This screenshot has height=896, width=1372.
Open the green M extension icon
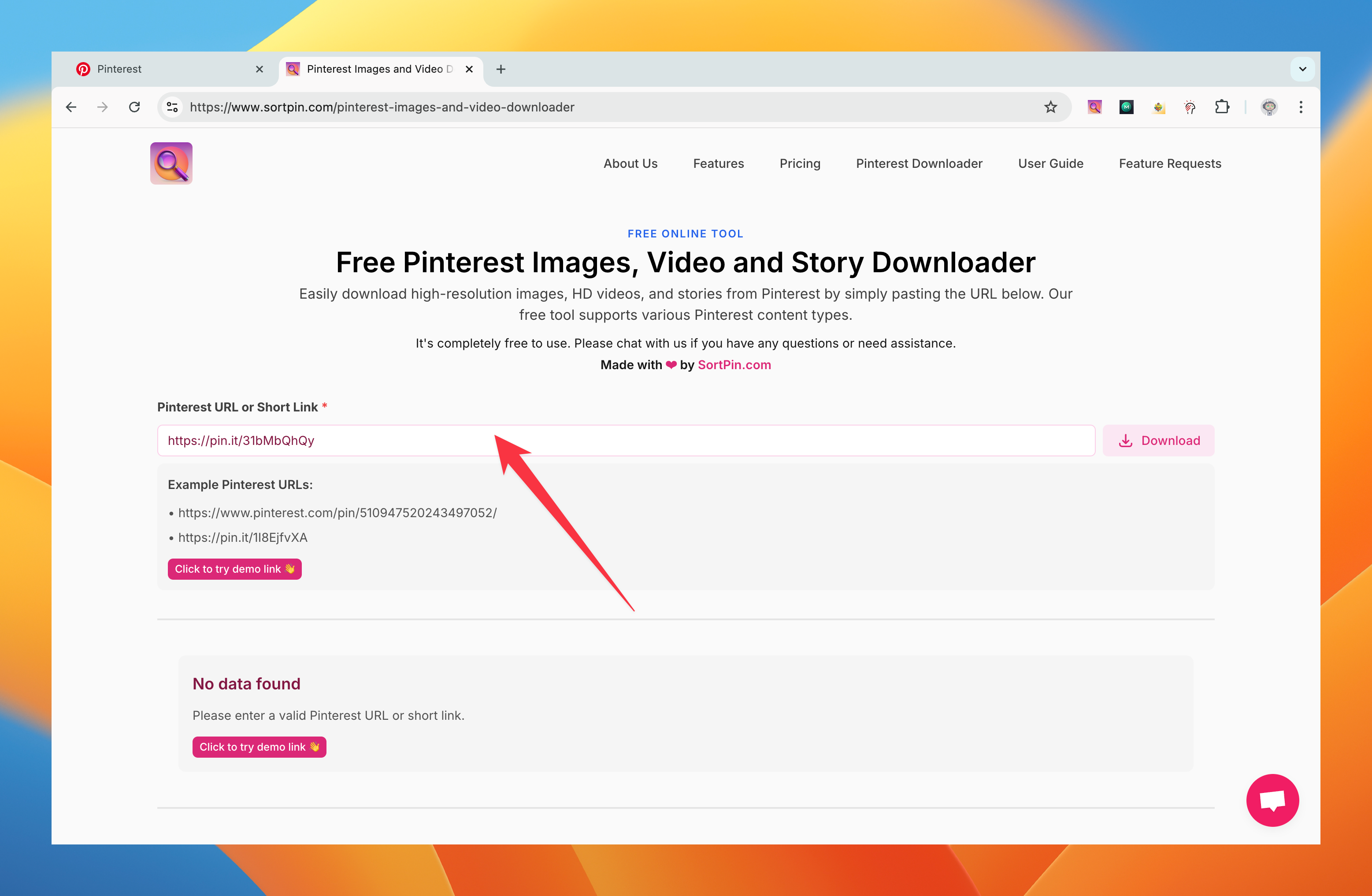point(1127,107)
